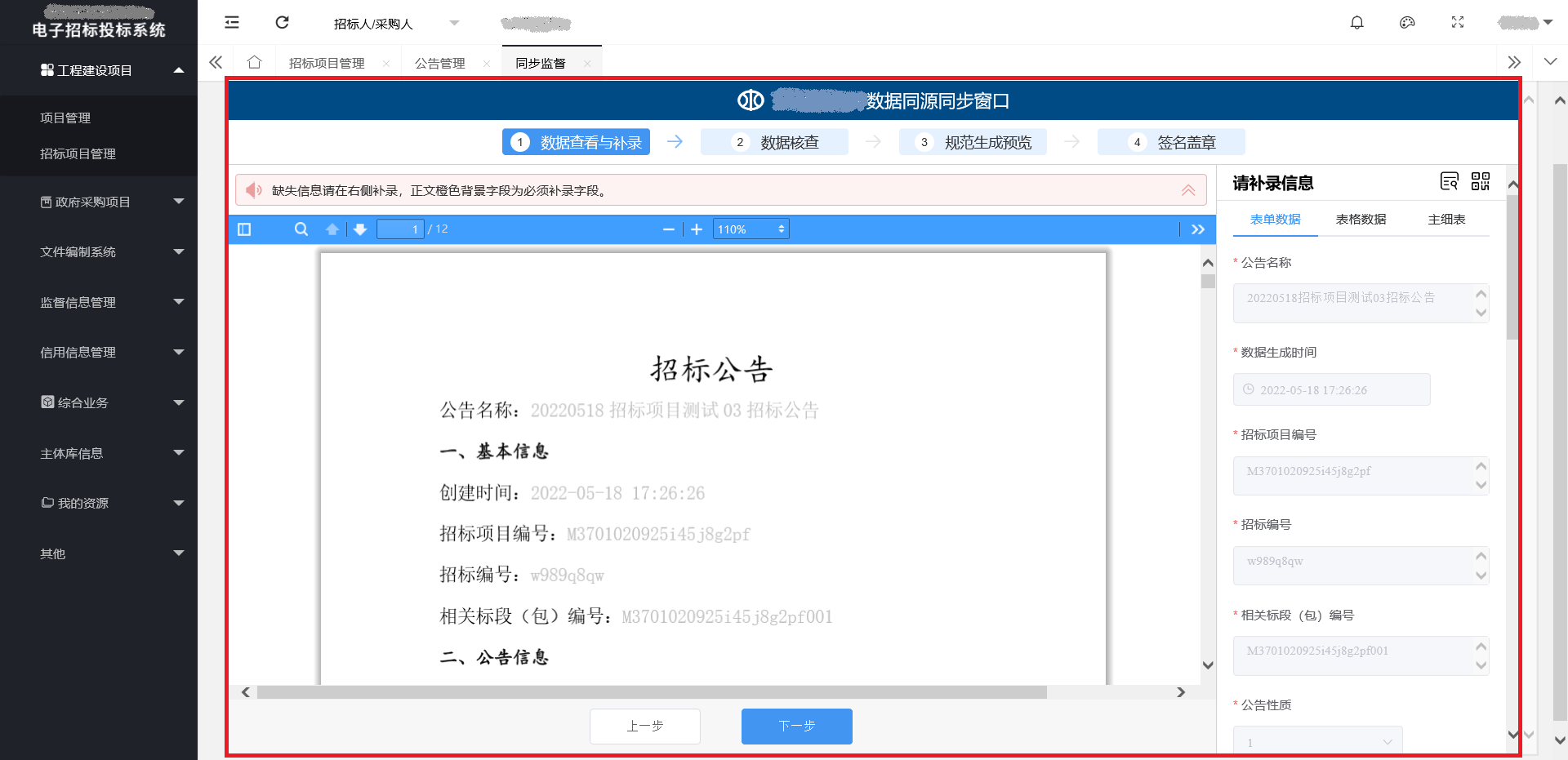Toggle the PDF sidebar panel

[244, 229]
